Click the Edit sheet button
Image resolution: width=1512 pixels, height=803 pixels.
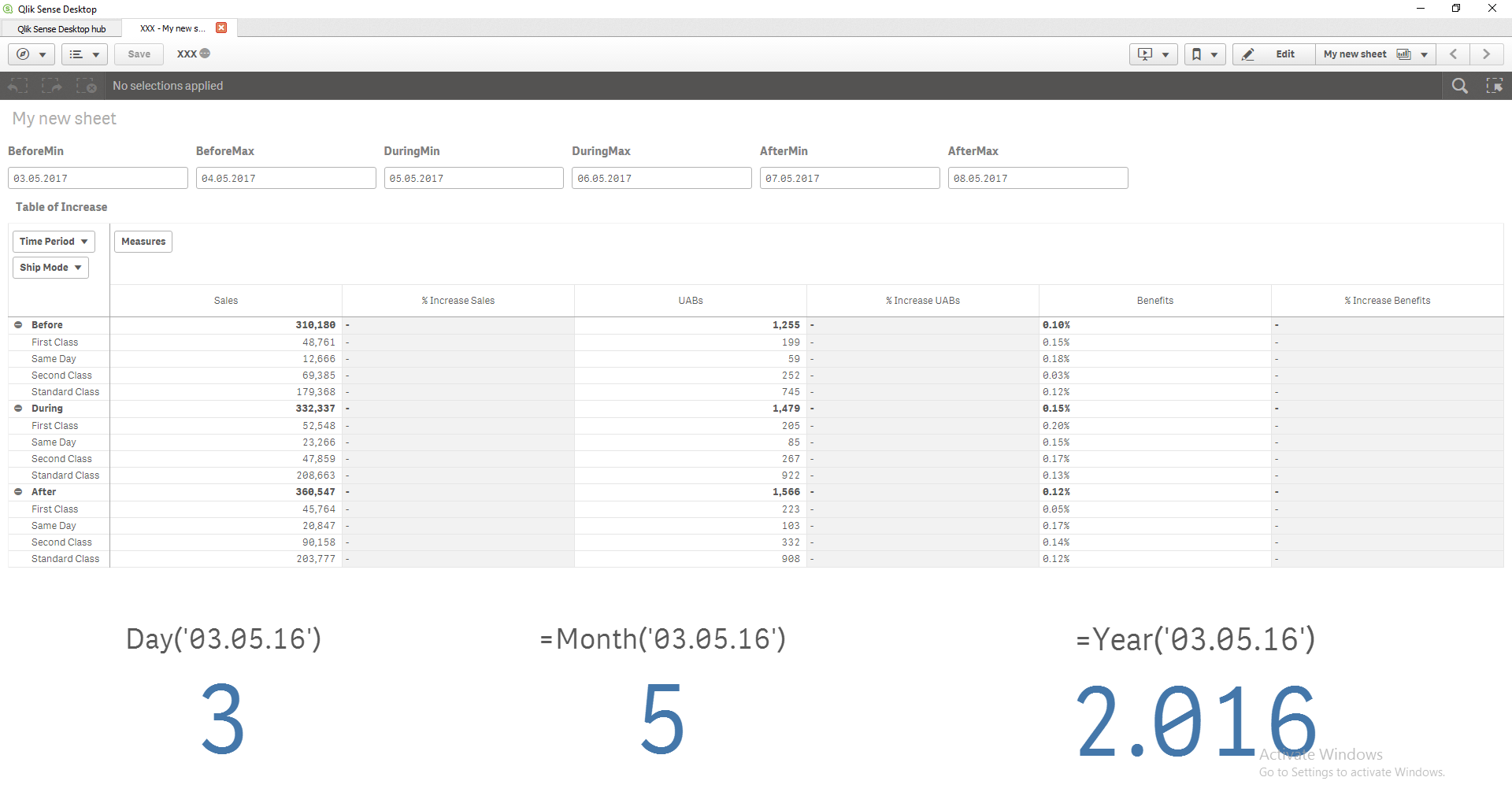pyautogui.click(x=1273, y=54)
